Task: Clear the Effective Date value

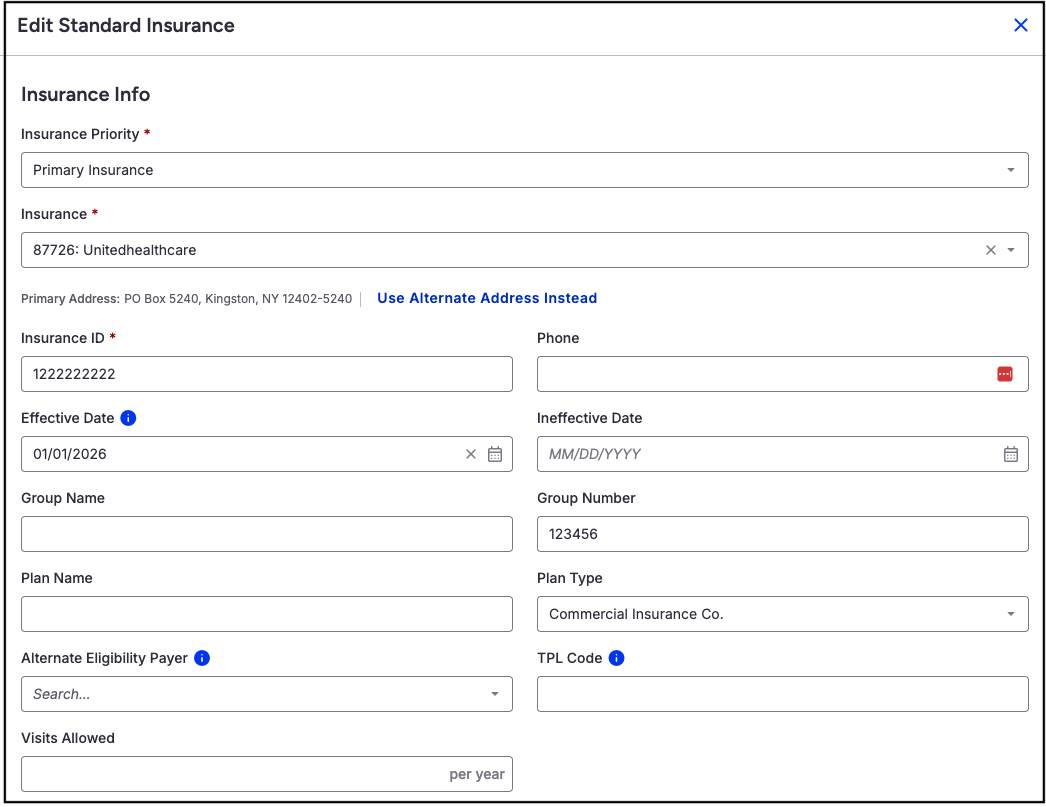Action: coord(471,454)
